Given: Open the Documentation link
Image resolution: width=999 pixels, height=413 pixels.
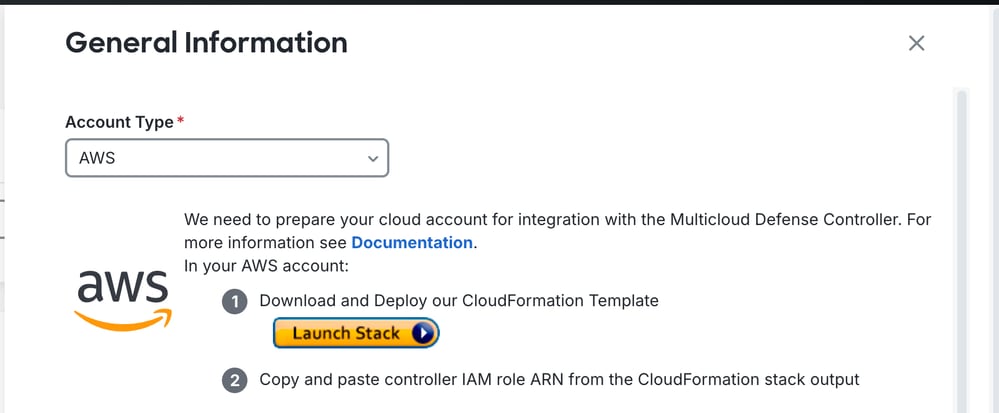Looking at the screenshot, I should (412, 243).
